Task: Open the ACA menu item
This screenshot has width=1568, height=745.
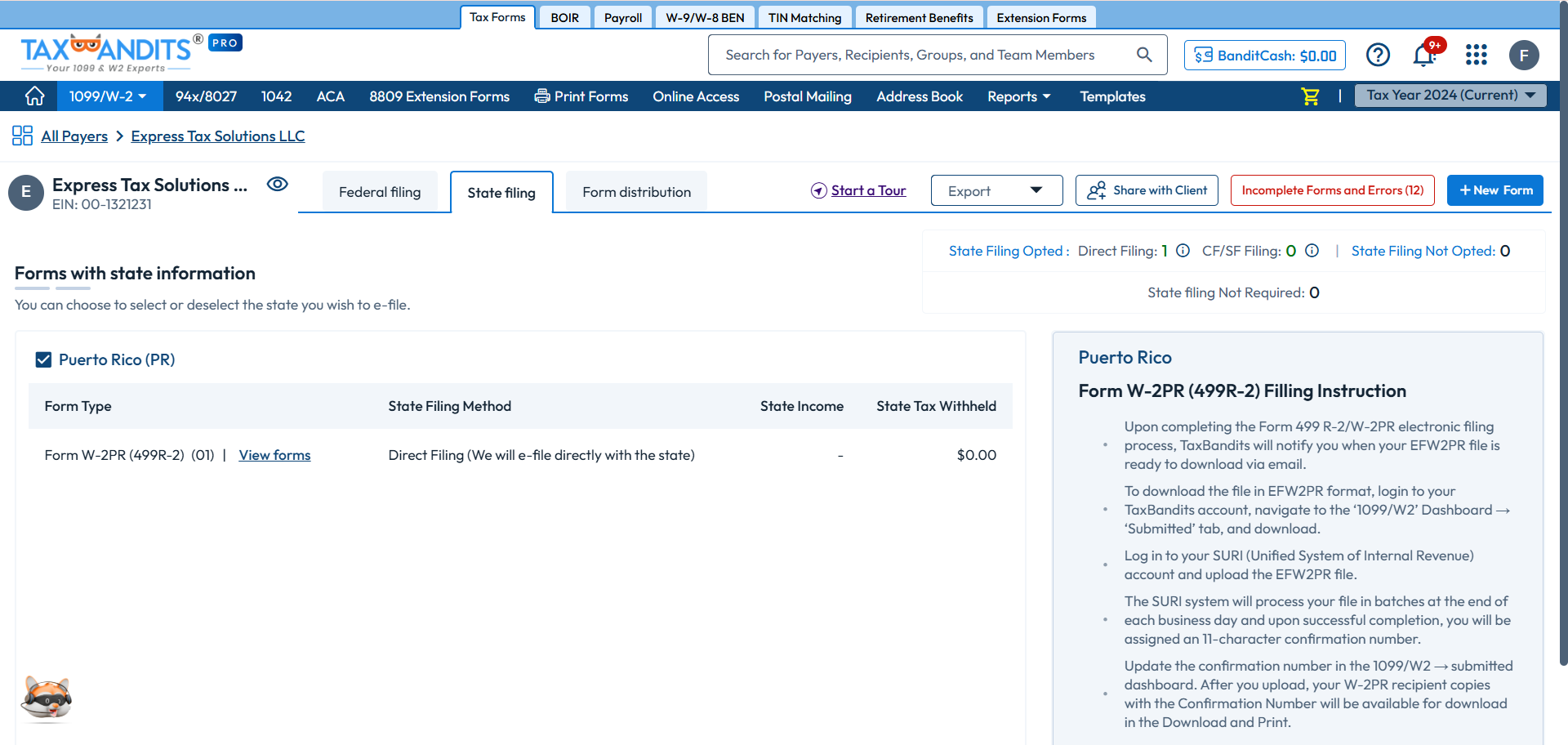Action: (330, 96)
